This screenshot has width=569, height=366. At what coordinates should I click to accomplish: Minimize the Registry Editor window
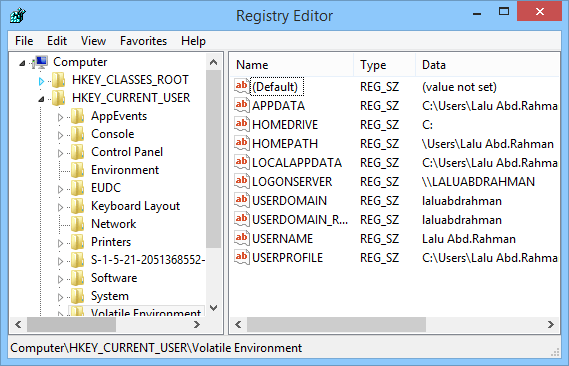click(x=477, y=13)
